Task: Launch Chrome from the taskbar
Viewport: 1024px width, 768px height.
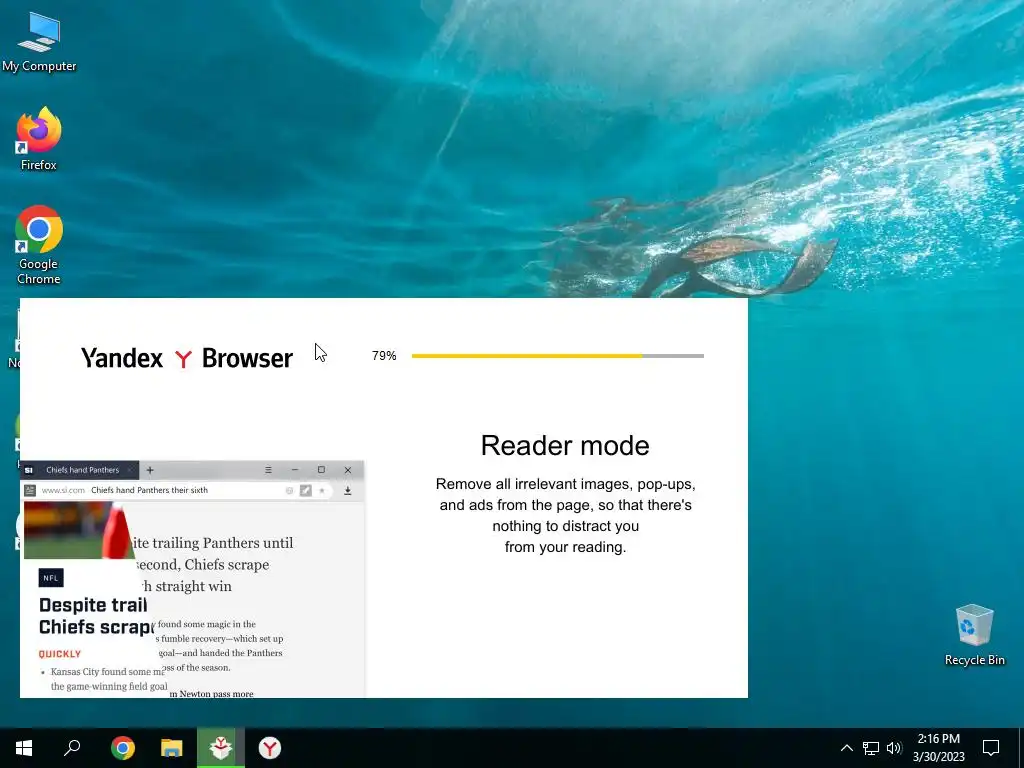Action: pyautogui.click(x=123, y=748)
